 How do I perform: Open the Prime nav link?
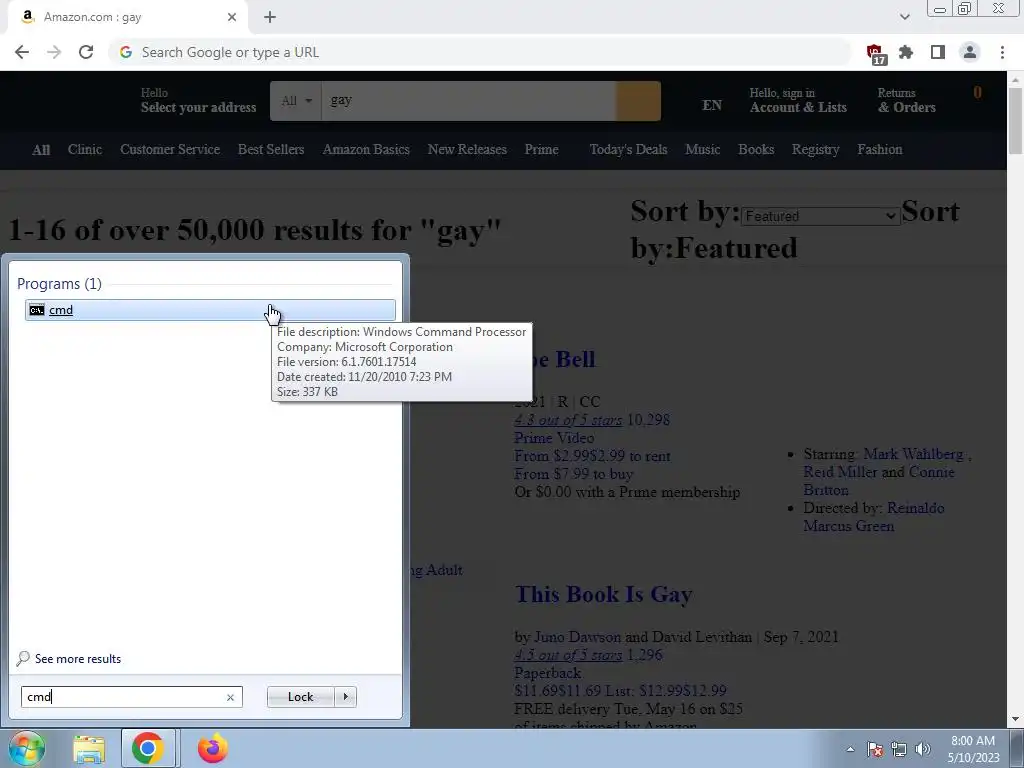(x=541, y=150)
